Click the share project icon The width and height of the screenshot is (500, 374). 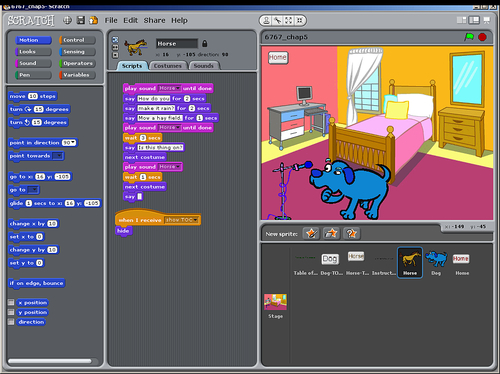[x=93, y=20]
